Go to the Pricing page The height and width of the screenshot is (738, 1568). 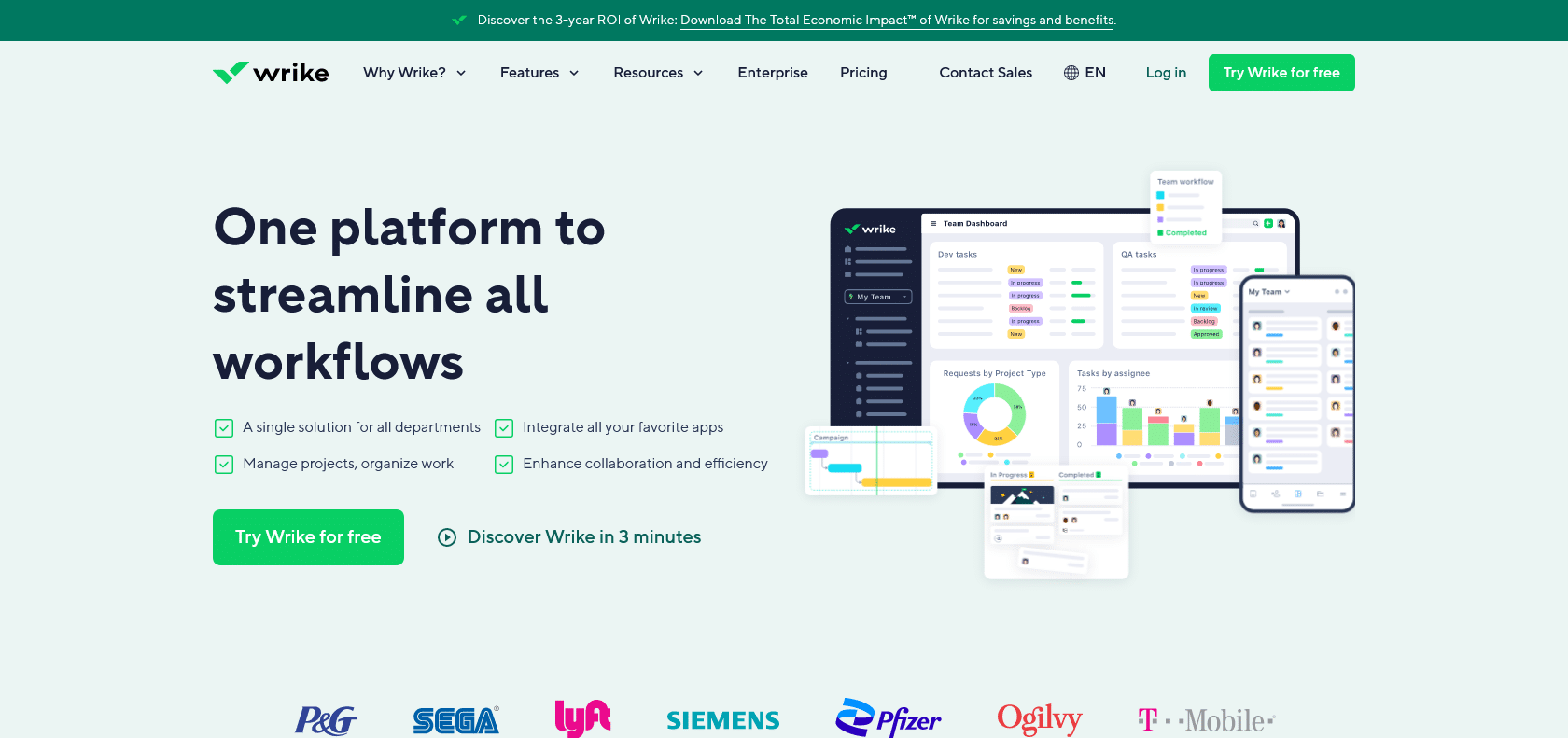tap(863, 73)
